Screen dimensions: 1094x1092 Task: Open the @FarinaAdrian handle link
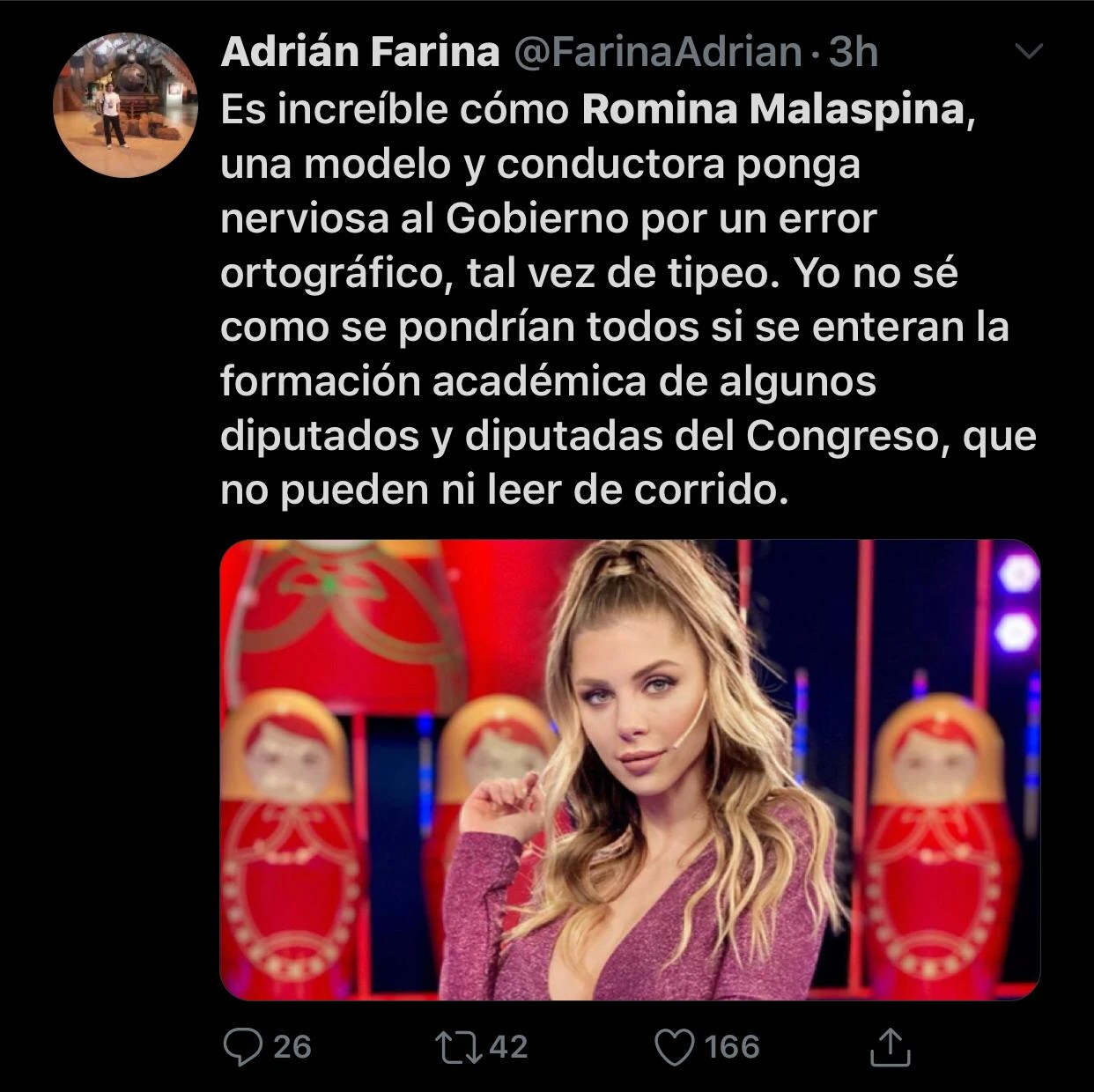(x=657, y=52)
